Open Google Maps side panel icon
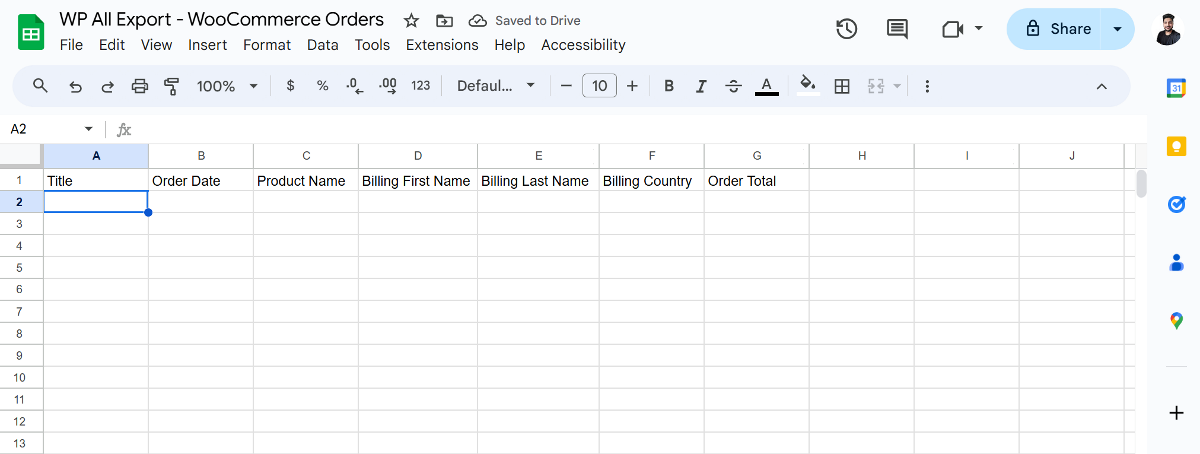 coord(1176,321)
